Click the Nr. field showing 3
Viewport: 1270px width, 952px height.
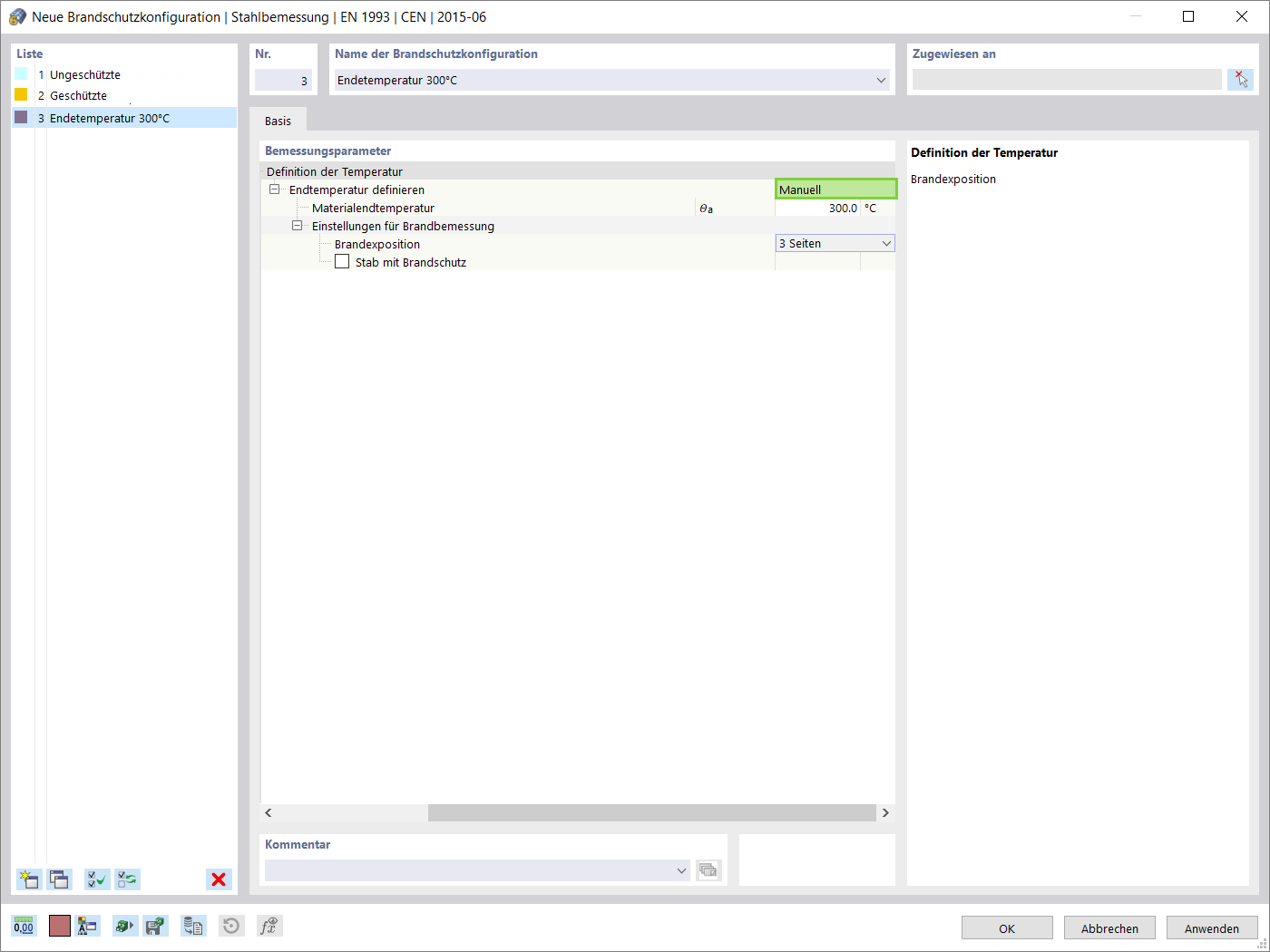point(283,80)
